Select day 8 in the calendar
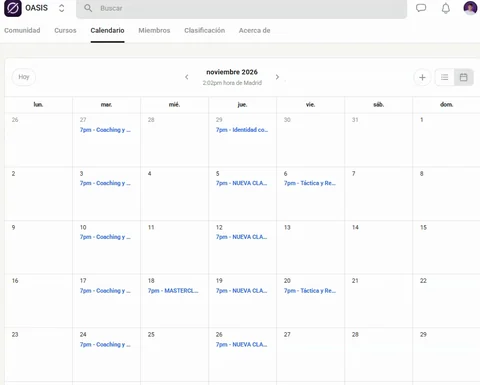This screenshot has height=385, width=480. pyautogui.click(x=422, y=174)
